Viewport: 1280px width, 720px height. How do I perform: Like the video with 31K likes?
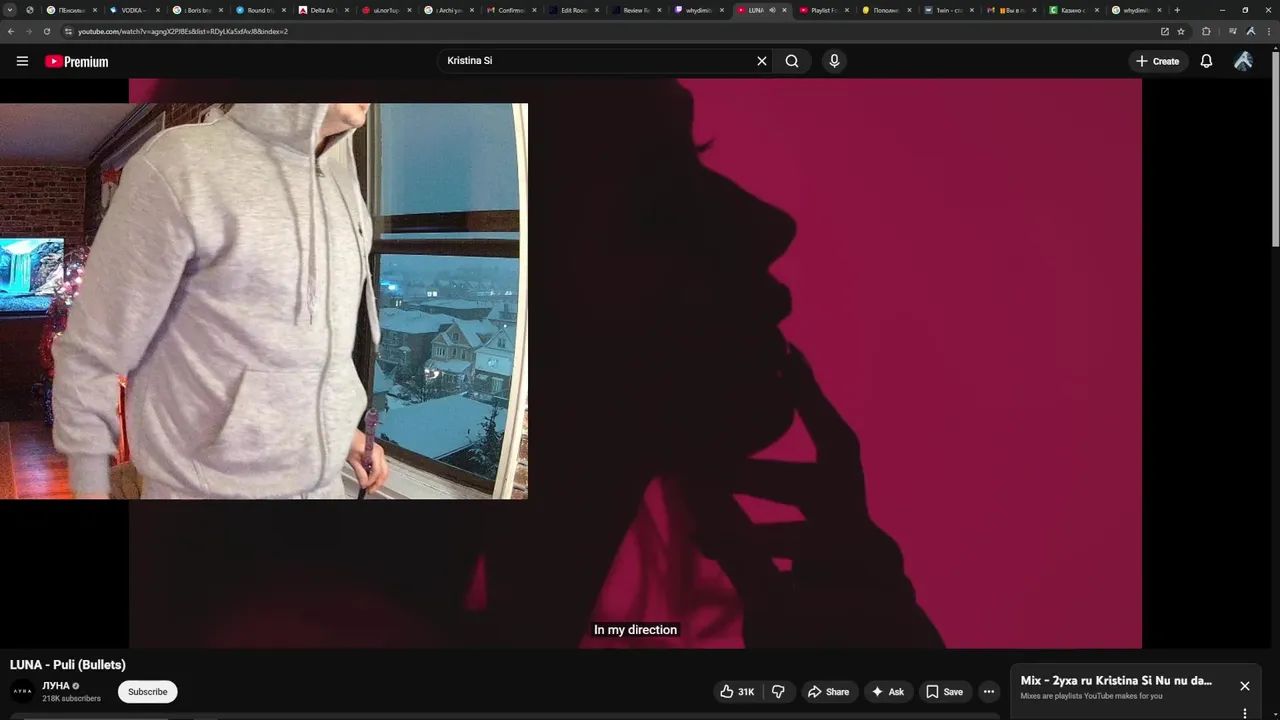[737, 691]
